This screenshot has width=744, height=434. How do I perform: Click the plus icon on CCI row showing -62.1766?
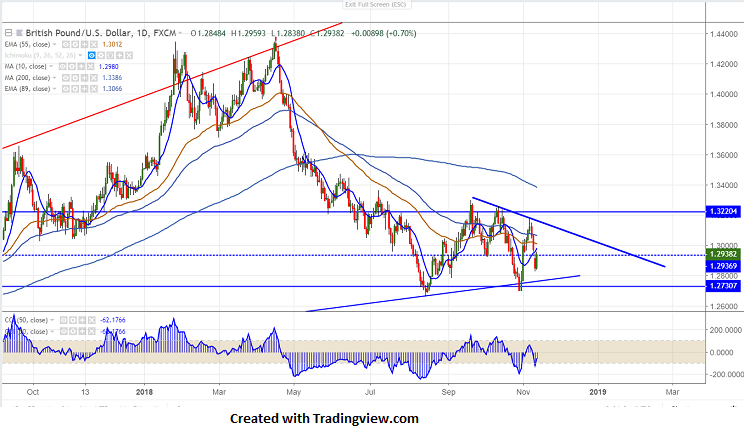pyautogui.click(x=82, y=320)
